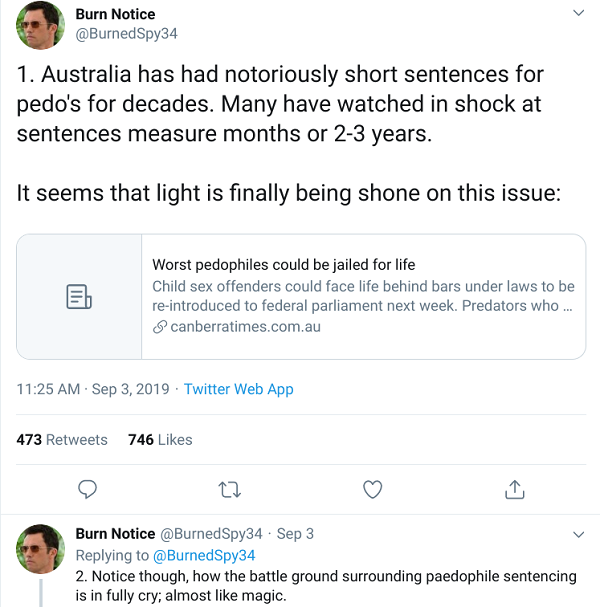Like the tweet with heart icon
Image resolution: width=600 pixels, height=607 pixels.
click(372, 489)
